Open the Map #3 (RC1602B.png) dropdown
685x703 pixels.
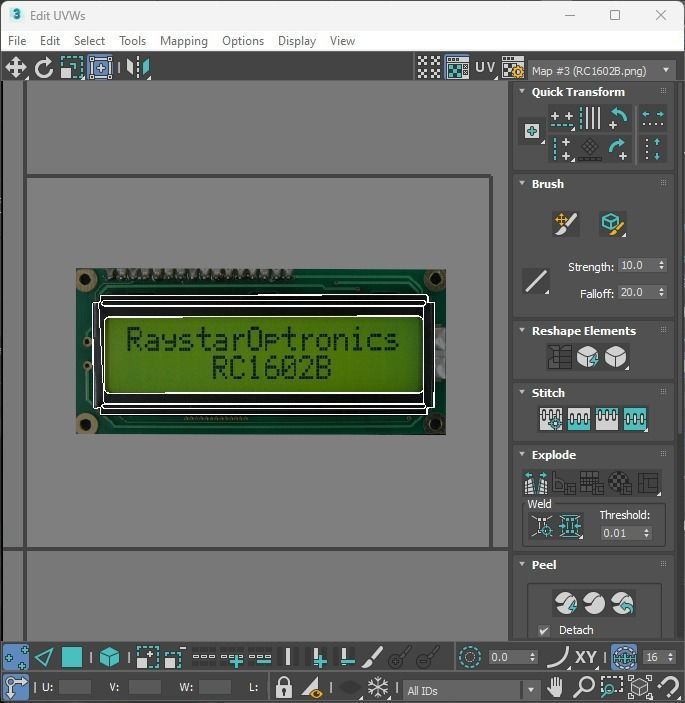(x=602, y=71)
